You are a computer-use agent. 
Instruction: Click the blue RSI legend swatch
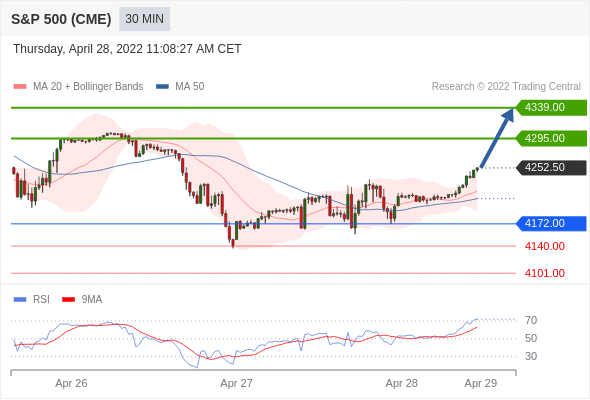click(20, 300)
